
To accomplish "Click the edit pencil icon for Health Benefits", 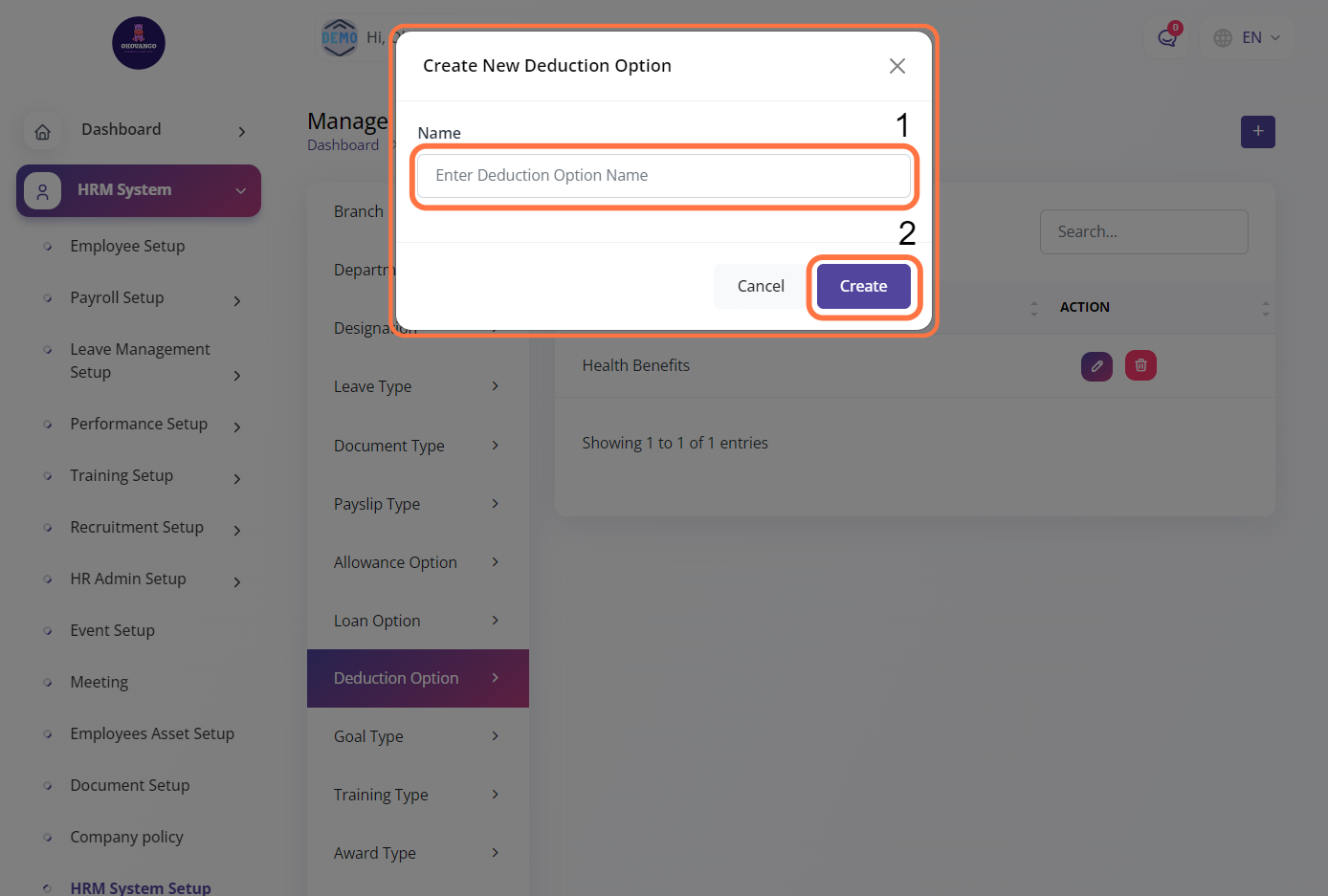I will 1096,365.
